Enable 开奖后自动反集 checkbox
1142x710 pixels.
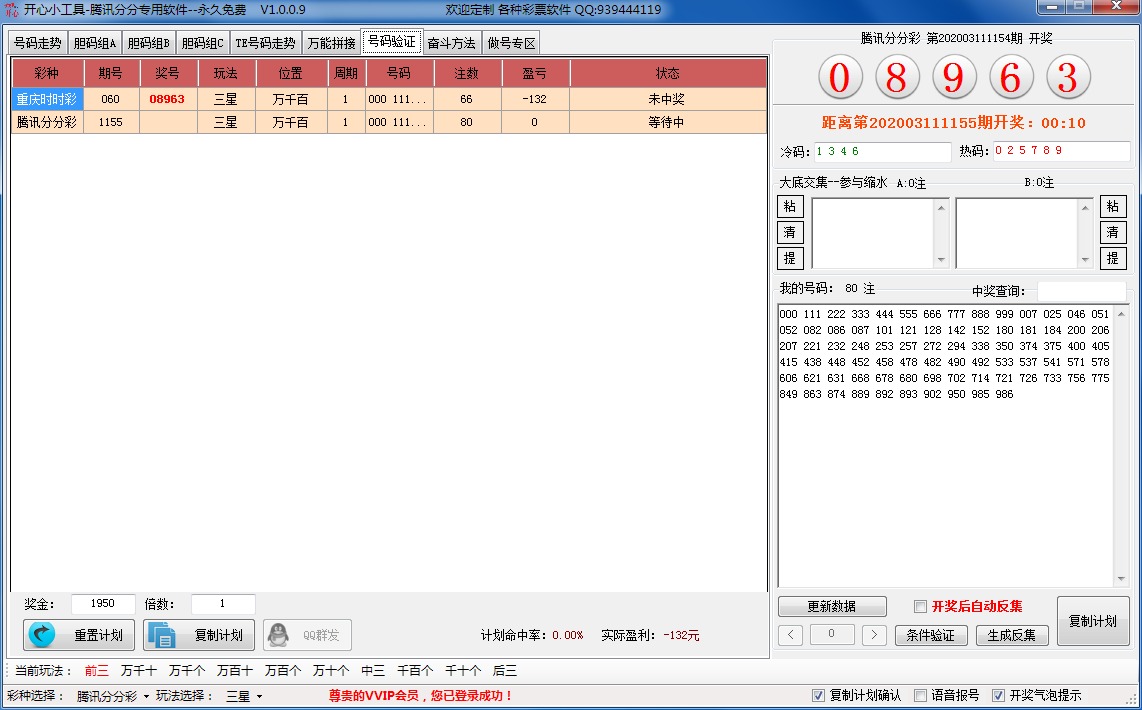point(921,606)
